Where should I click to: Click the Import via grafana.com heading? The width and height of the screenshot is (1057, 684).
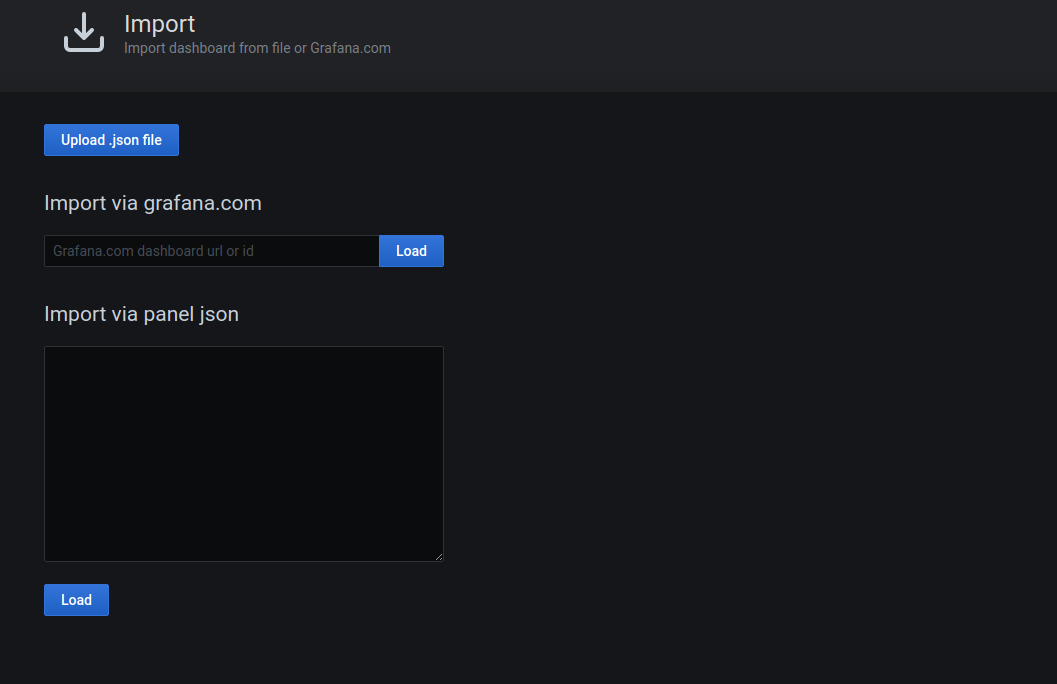pyautogui.click(x=152, y=203)
